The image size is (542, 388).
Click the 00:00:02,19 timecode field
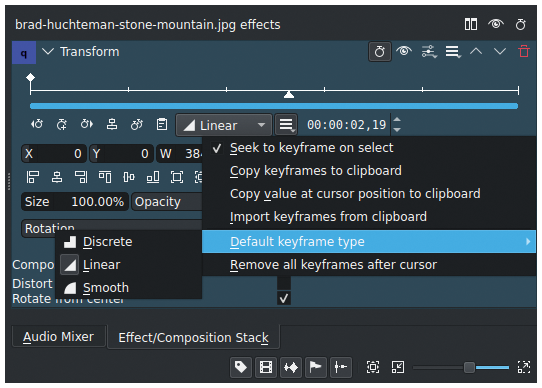tap(347, 125)
